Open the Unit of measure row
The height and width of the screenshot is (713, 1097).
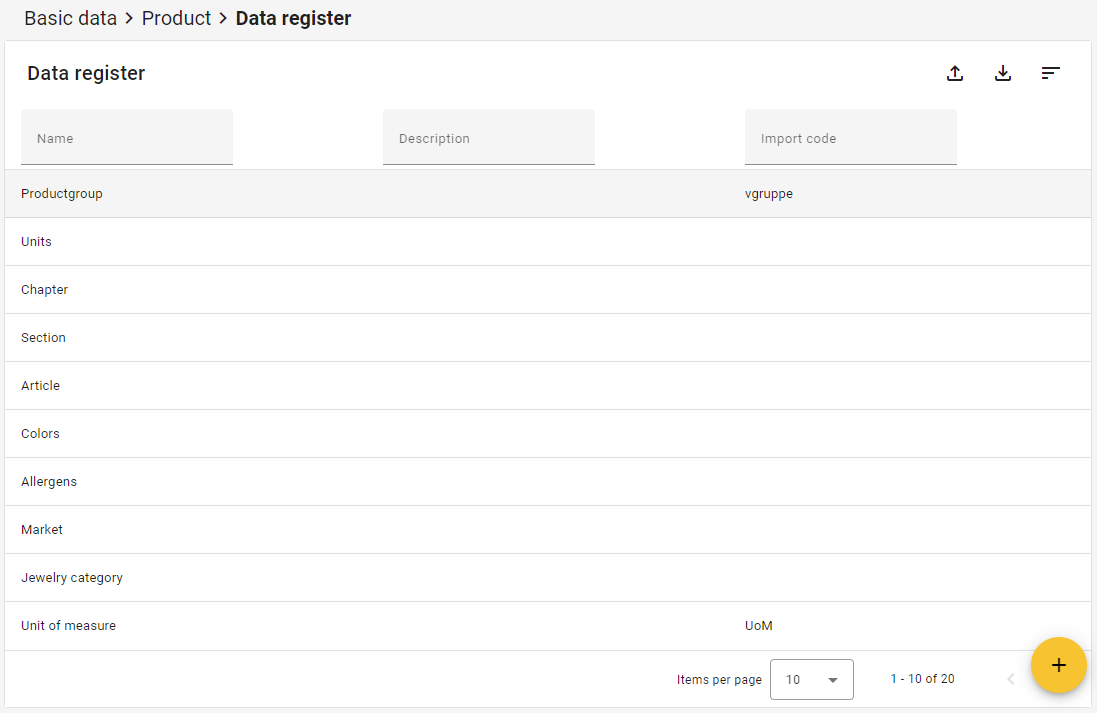coord(68,625)
